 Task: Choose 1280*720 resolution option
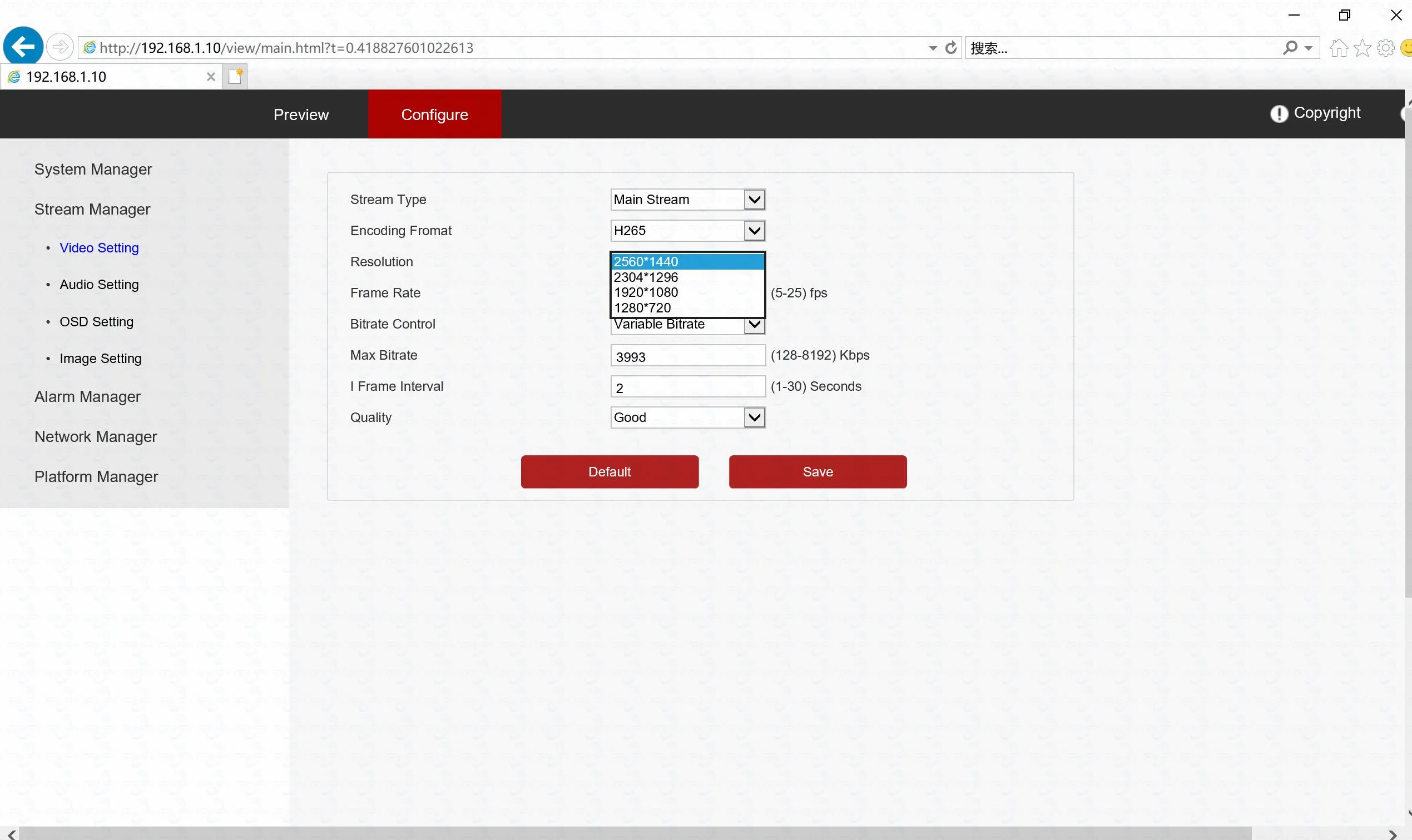(x=688, y=308)
